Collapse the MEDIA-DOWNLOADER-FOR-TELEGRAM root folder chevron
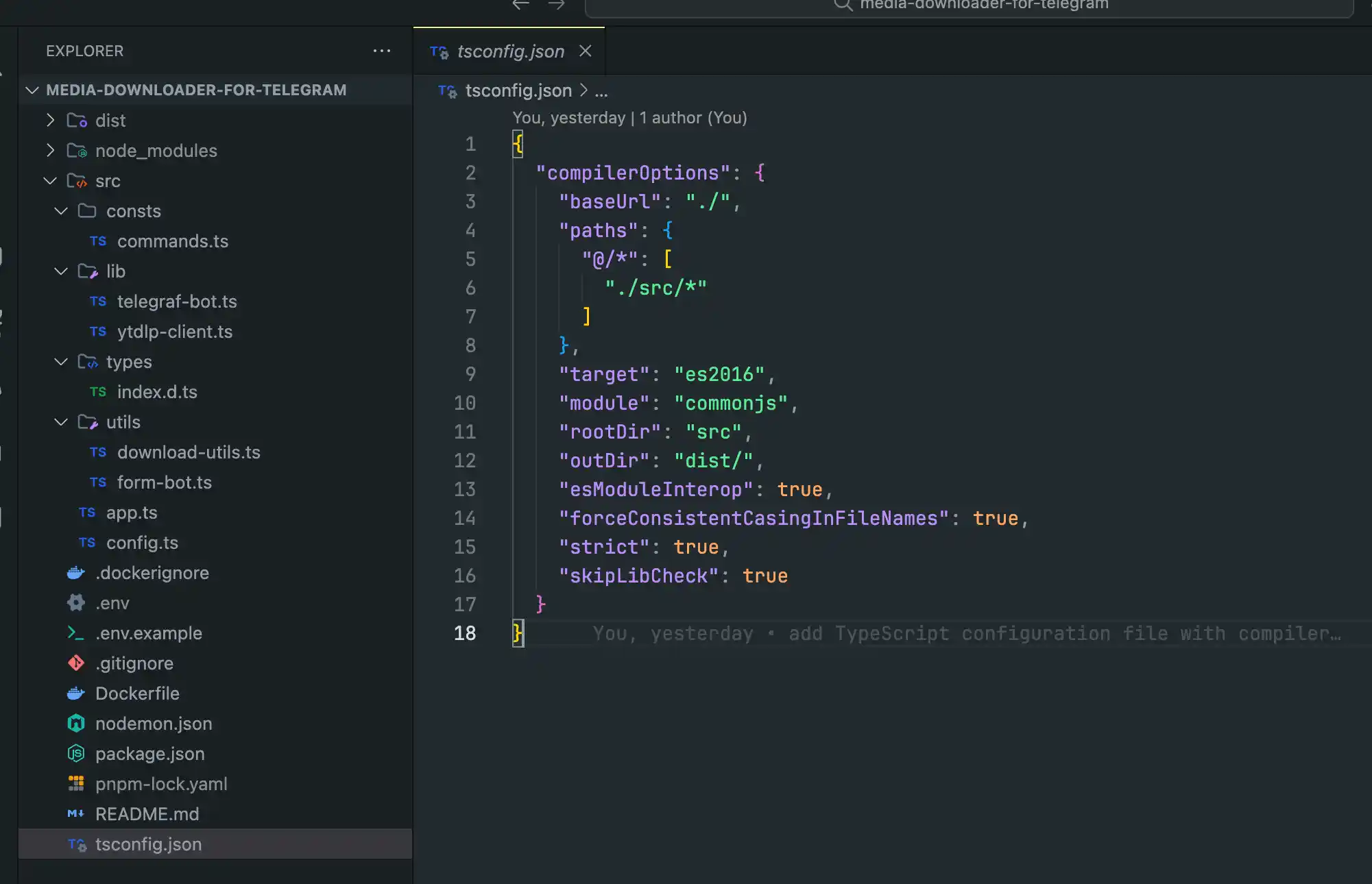Screen dimensions: 1372x884 point(32,90)
